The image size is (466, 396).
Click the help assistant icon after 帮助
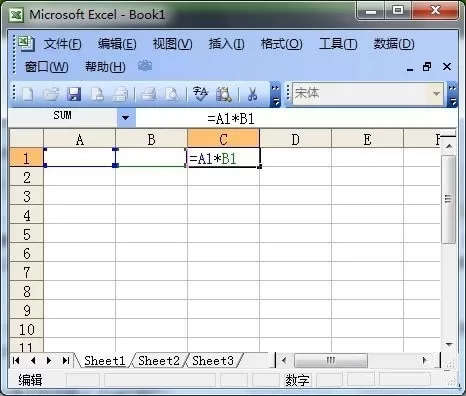coord(145,66)
